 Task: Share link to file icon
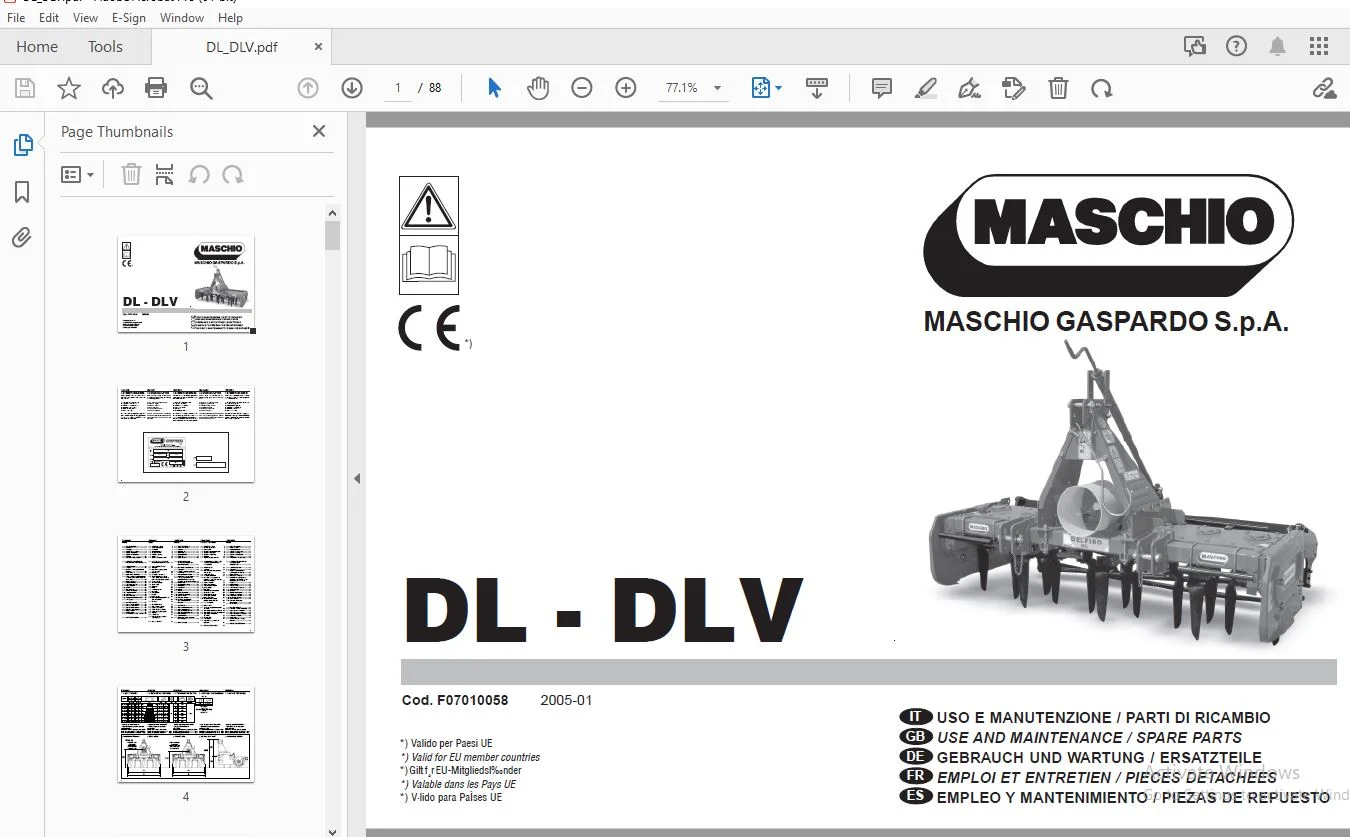[x=1324, y=88]
